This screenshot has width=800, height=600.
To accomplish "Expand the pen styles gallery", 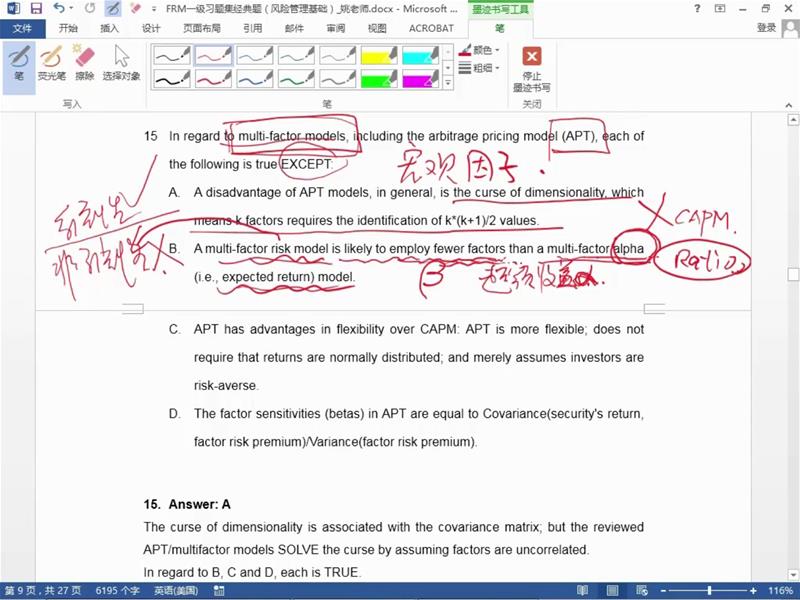I will tap(447, 84).
